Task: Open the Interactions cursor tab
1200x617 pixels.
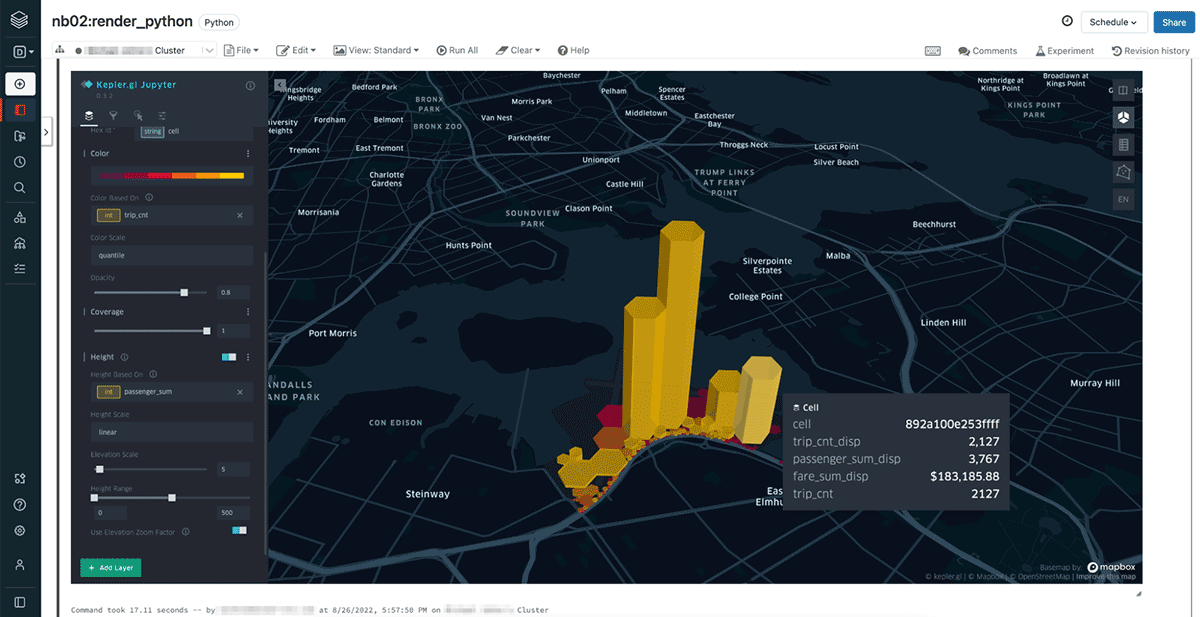Action: click(138, 116)
